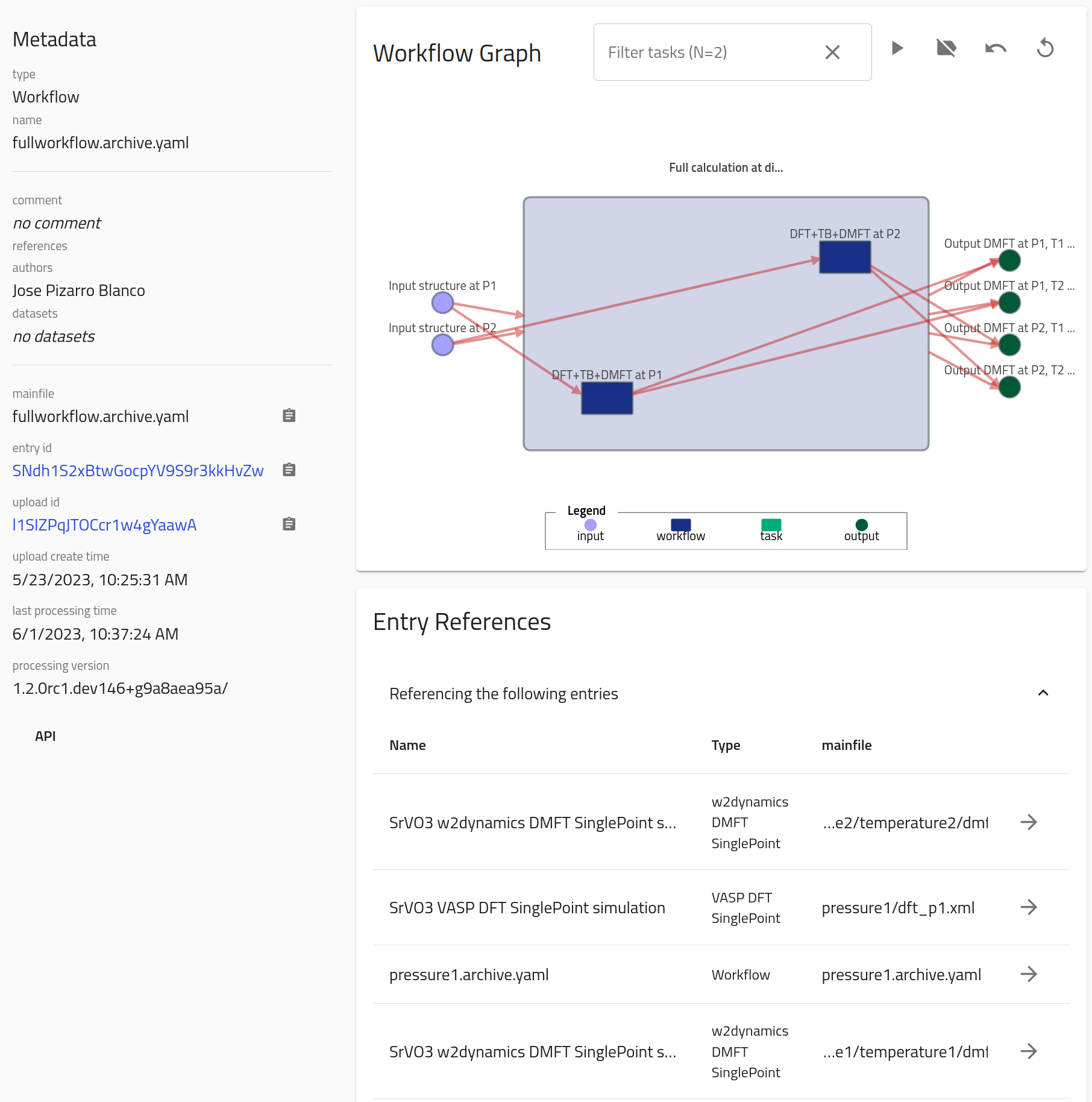Copy mainfile fullworkflow.archive.yaml to clipboard

[289, 415]
